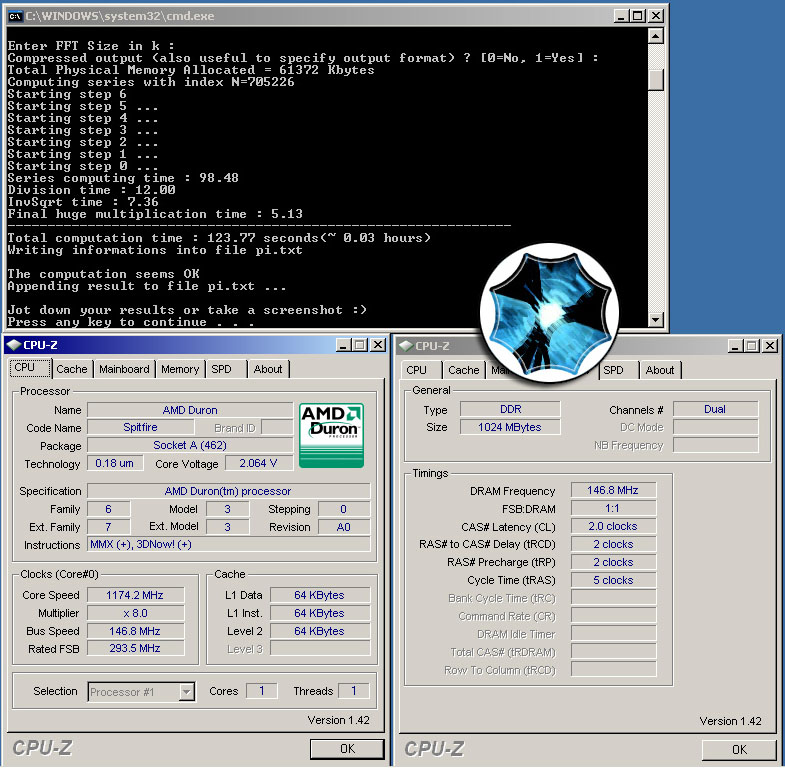Click the Package field 'Socket A (462)'
Image resolution: width=785 pixels, height=768 pixels.
tap(190, 446)
